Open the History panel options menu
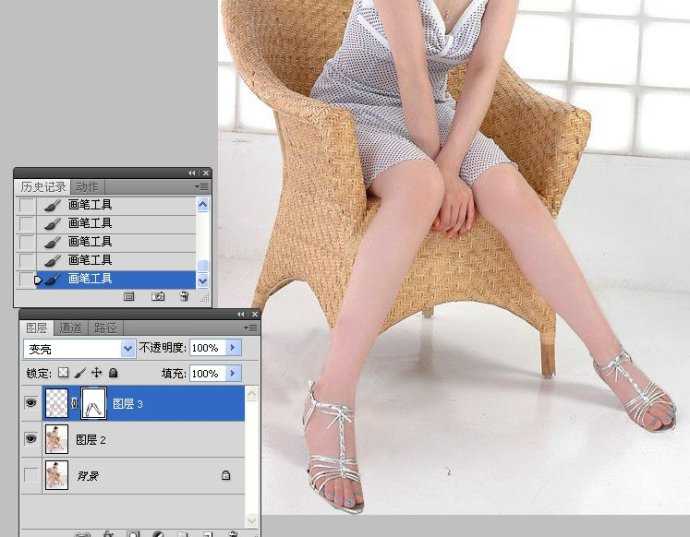Image resolution: width=690 pixels, height=537 pixels. (202, 187)
